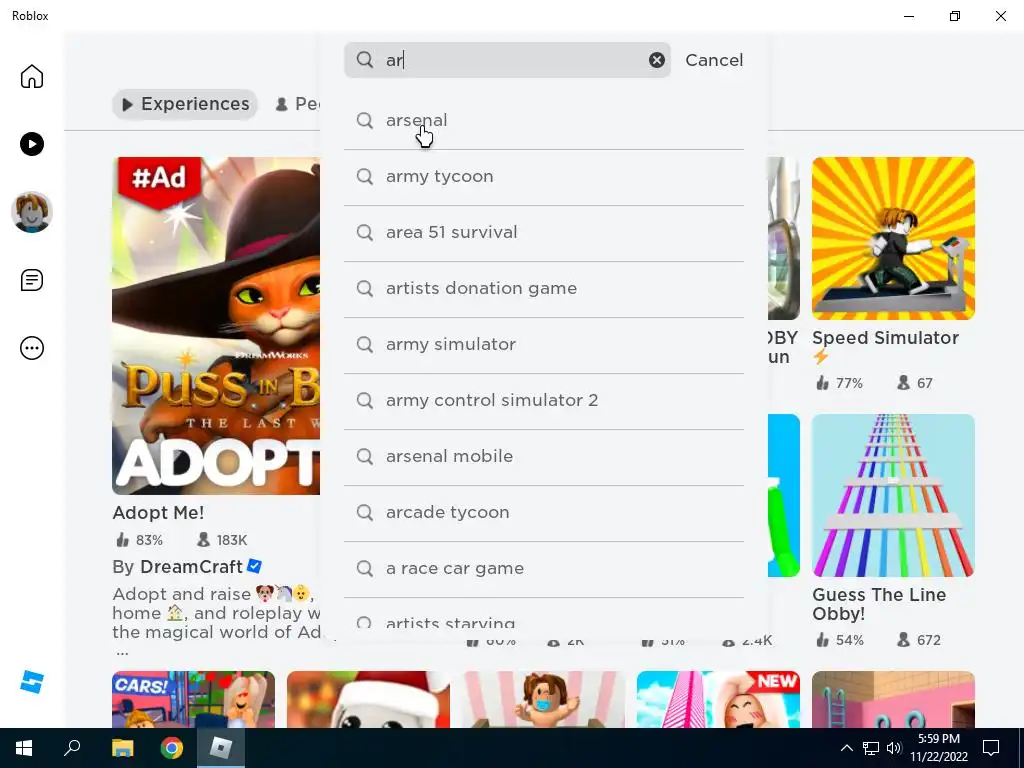
Task: Click into the search field containing 'ar'
Action: click(507, 60)
